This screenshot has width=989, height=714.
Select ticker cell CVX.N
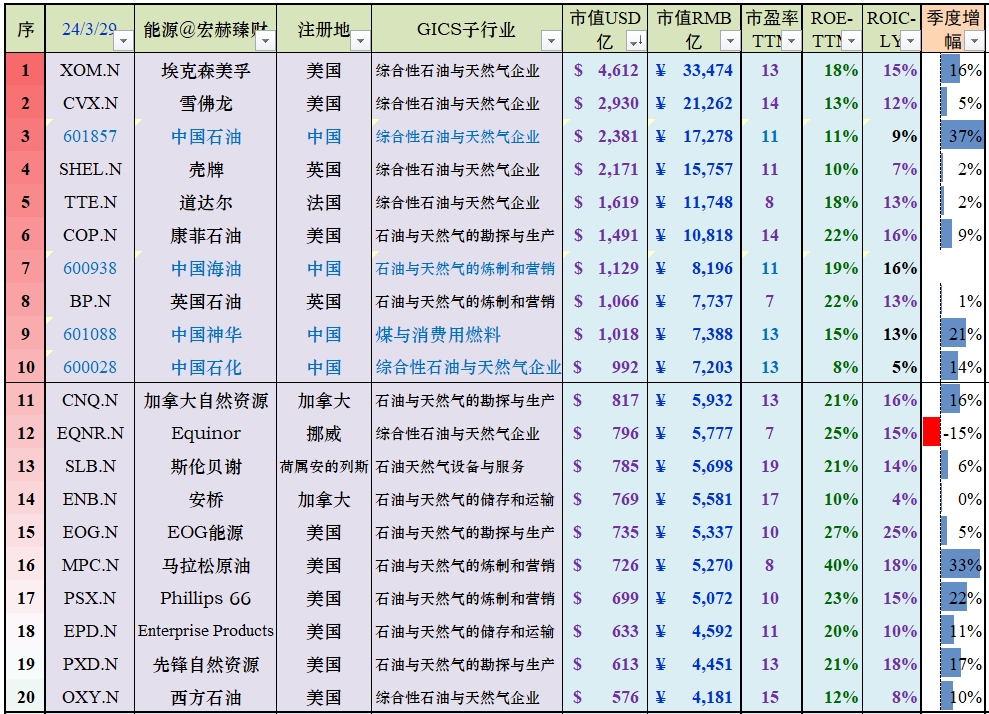coord(90,103)
